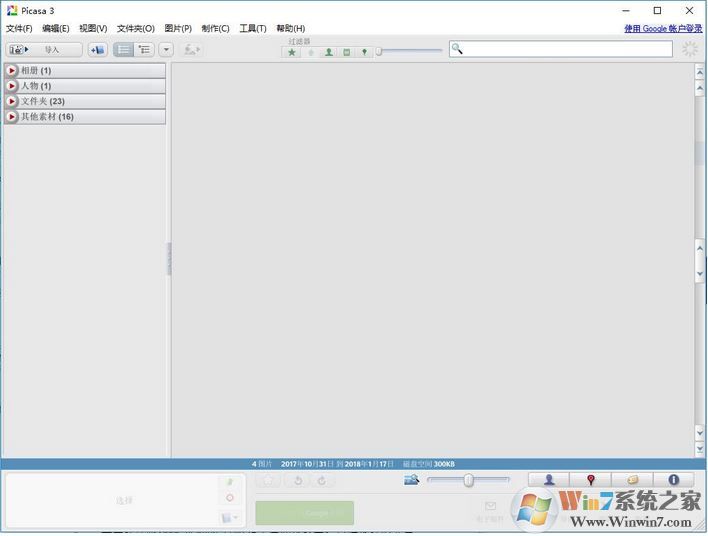The height and width of the screenshot is (536, 708).
Task: Open the 图片(P) menu
Action: (178, 29)
